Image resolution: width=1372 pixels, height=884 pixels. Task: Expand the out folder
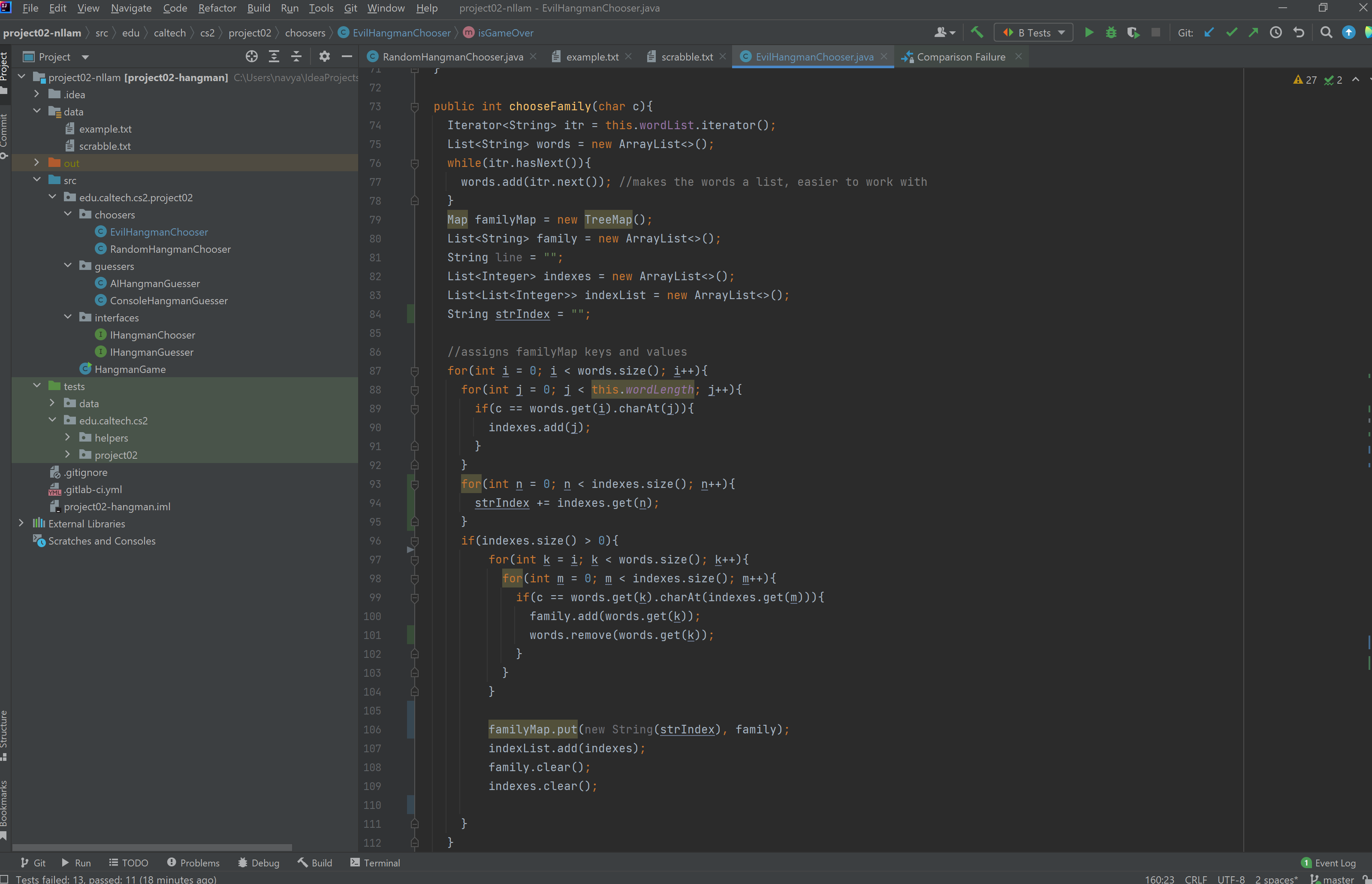(37, 163)
